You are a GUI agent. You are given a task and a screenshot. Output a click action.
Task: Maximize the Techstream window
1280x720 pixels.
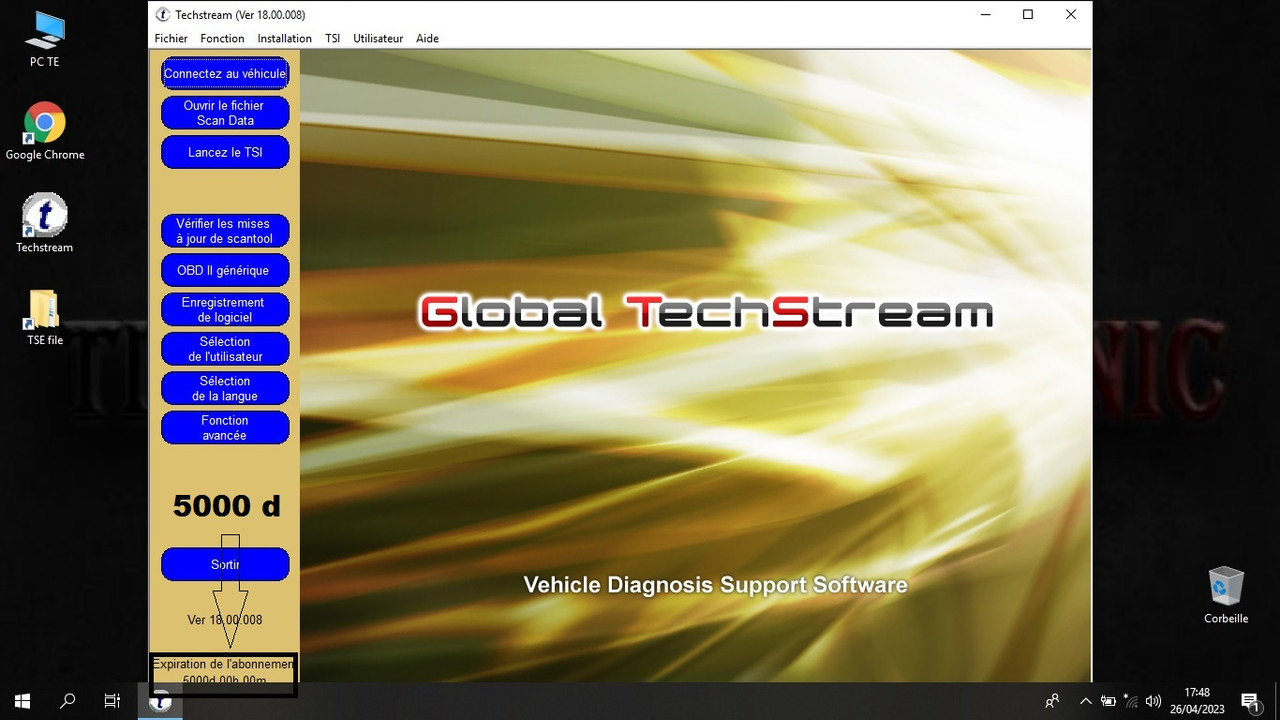1028,14
